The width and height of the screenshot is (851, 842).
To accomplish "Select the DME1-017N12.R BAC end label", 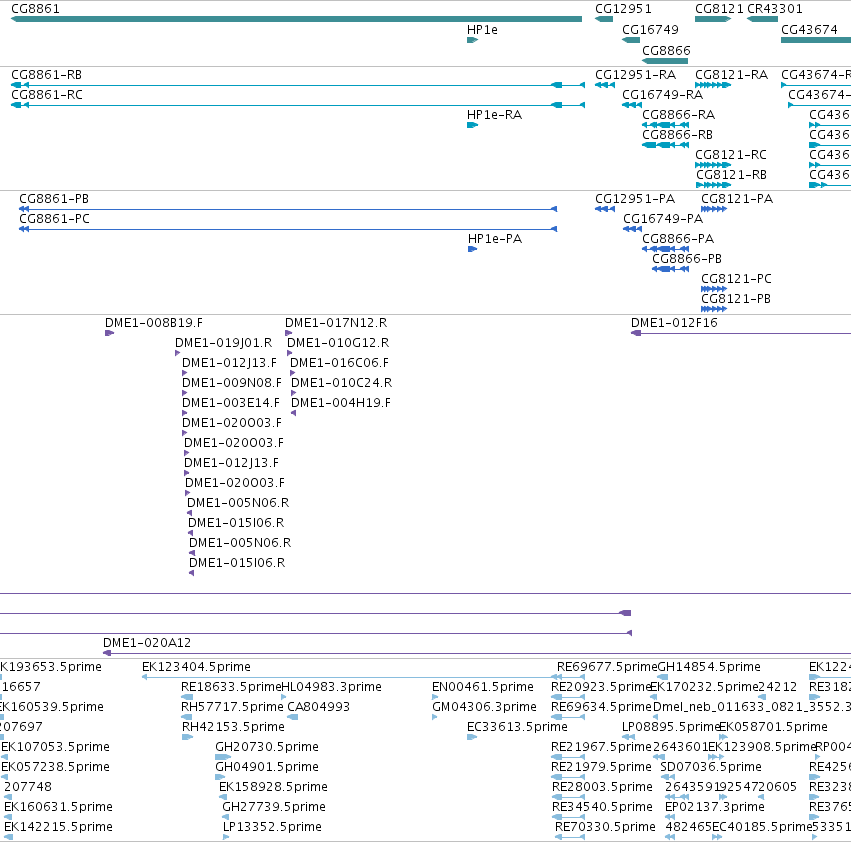I will pyautogui.click(x=336, y=323).
